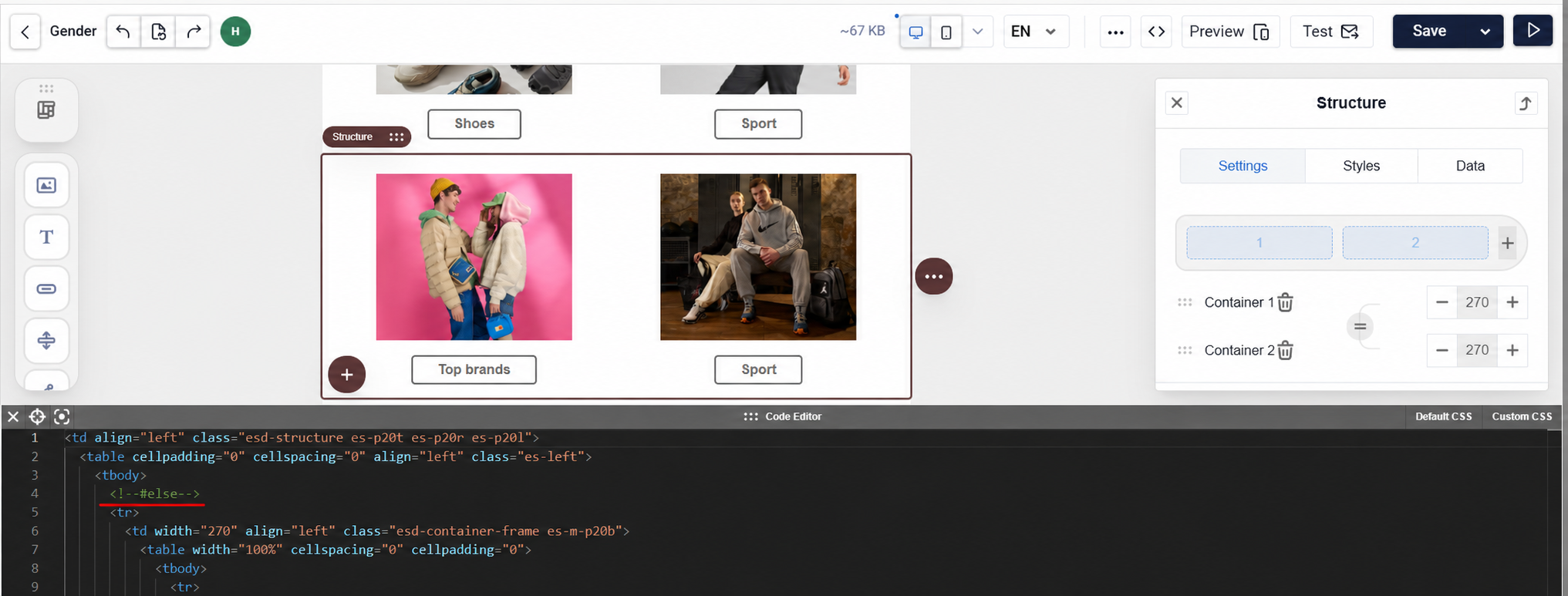The image size is (1568, 596).
Task: Click code line 6 with td width="270"
Action: point(377,530)
